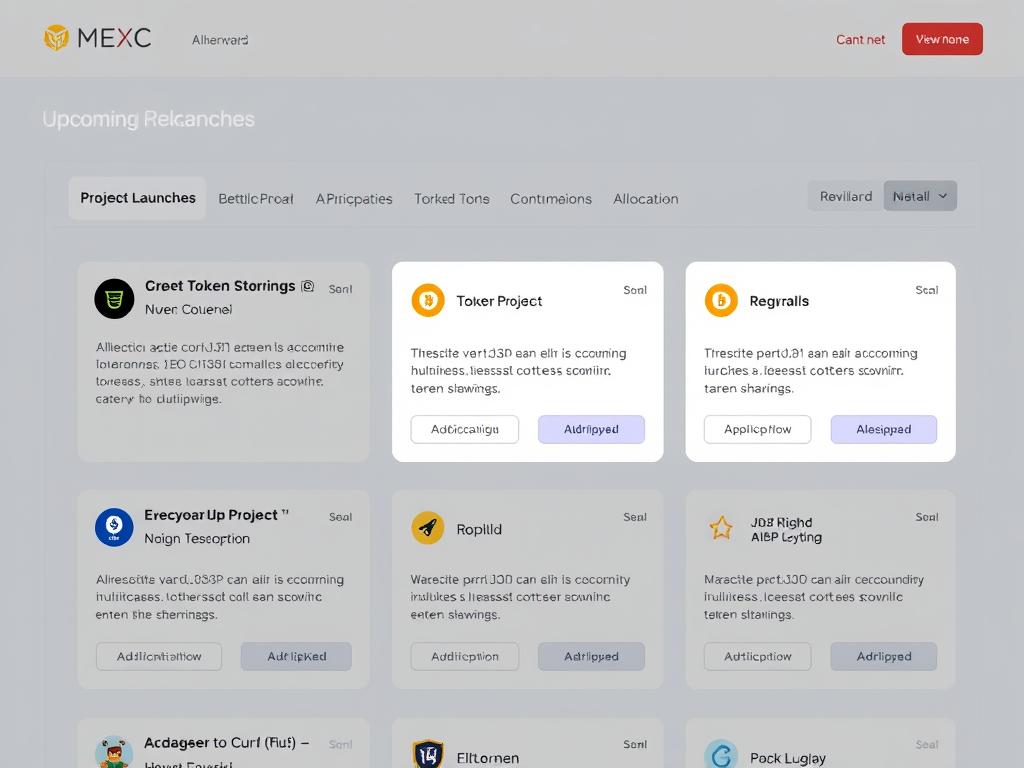This screenshot has width=1024, height=768.
Task: Switch to the Allocation tab
Action: (645, 198)
